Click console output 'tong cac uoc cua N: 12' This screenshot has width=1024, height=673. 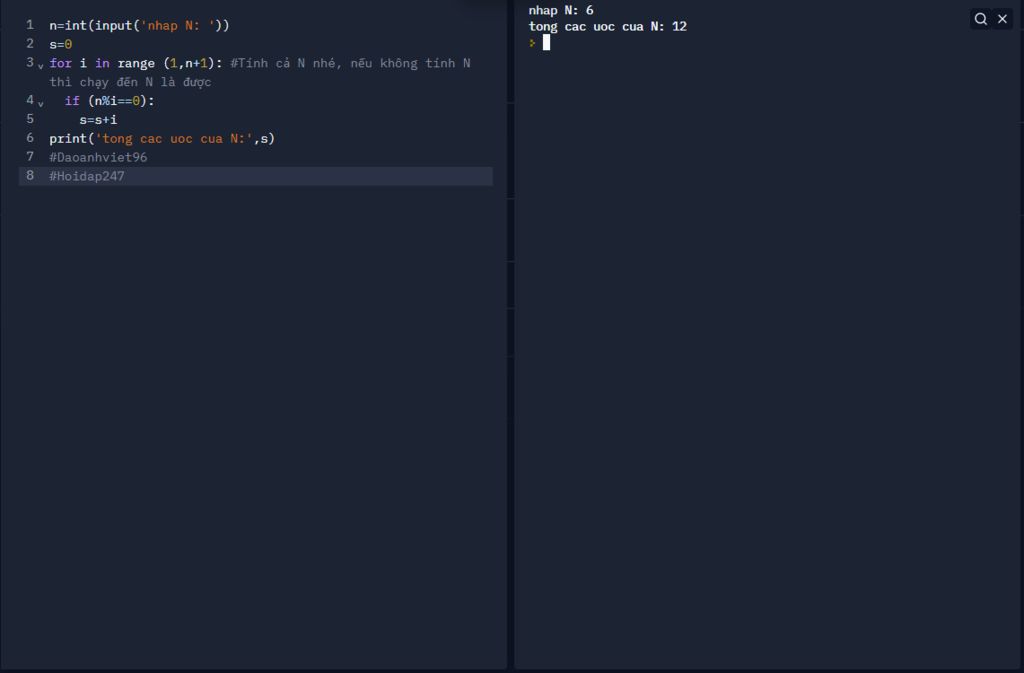coord(607,27)
